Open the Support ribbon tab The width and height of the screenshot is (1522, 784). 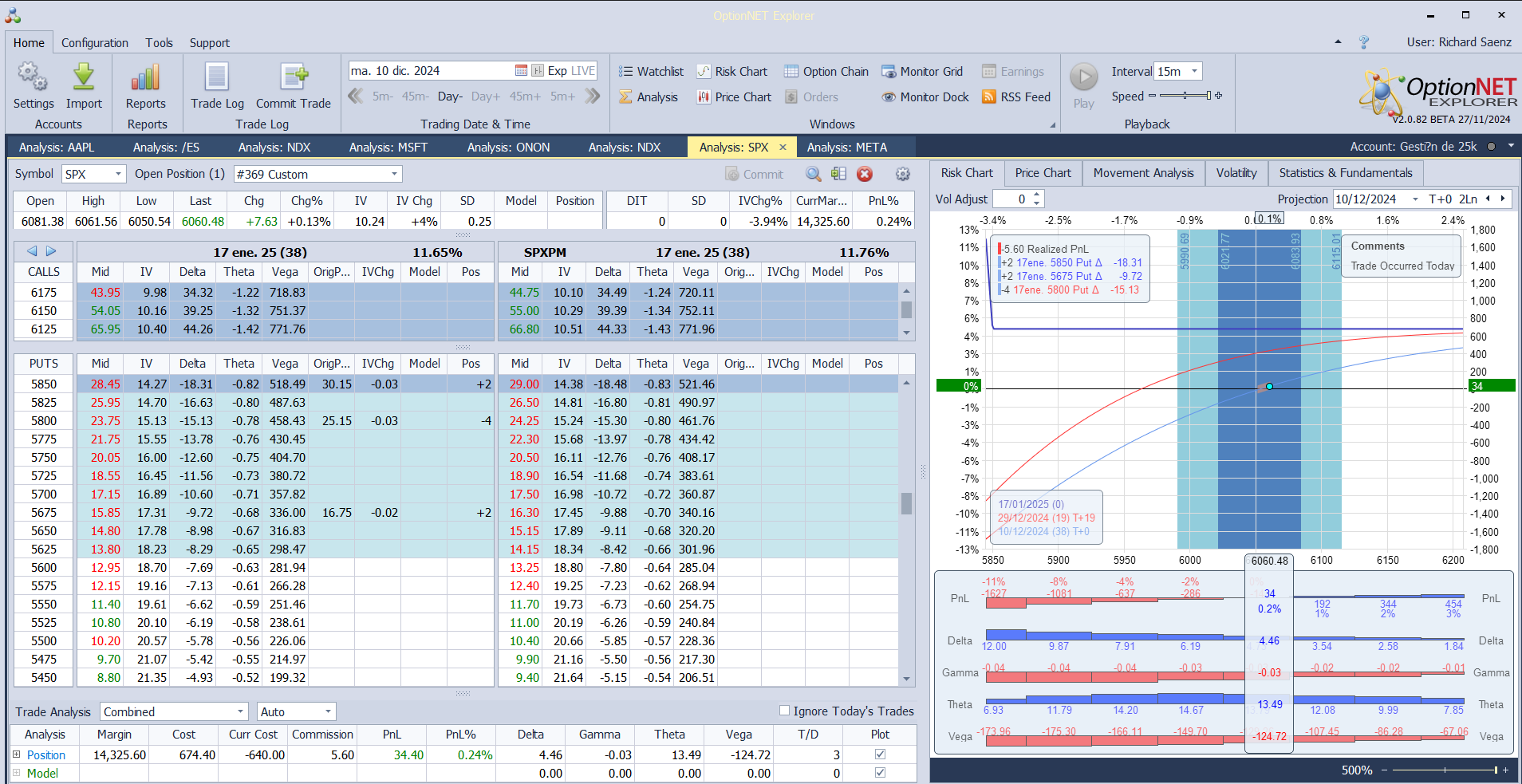pos(209,43)
